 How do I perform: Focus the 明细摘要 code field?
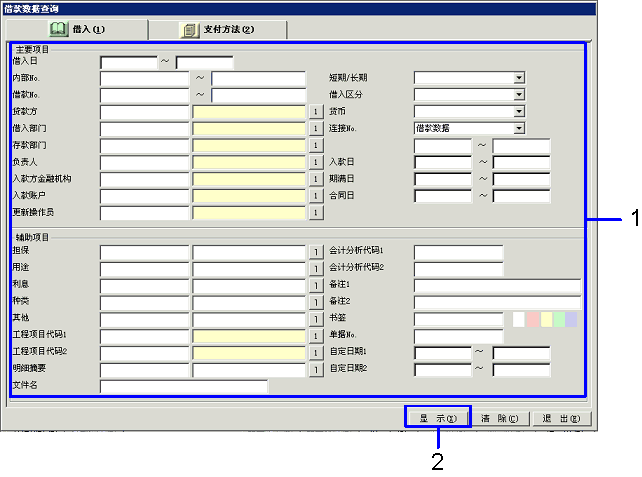coord(145,370)
